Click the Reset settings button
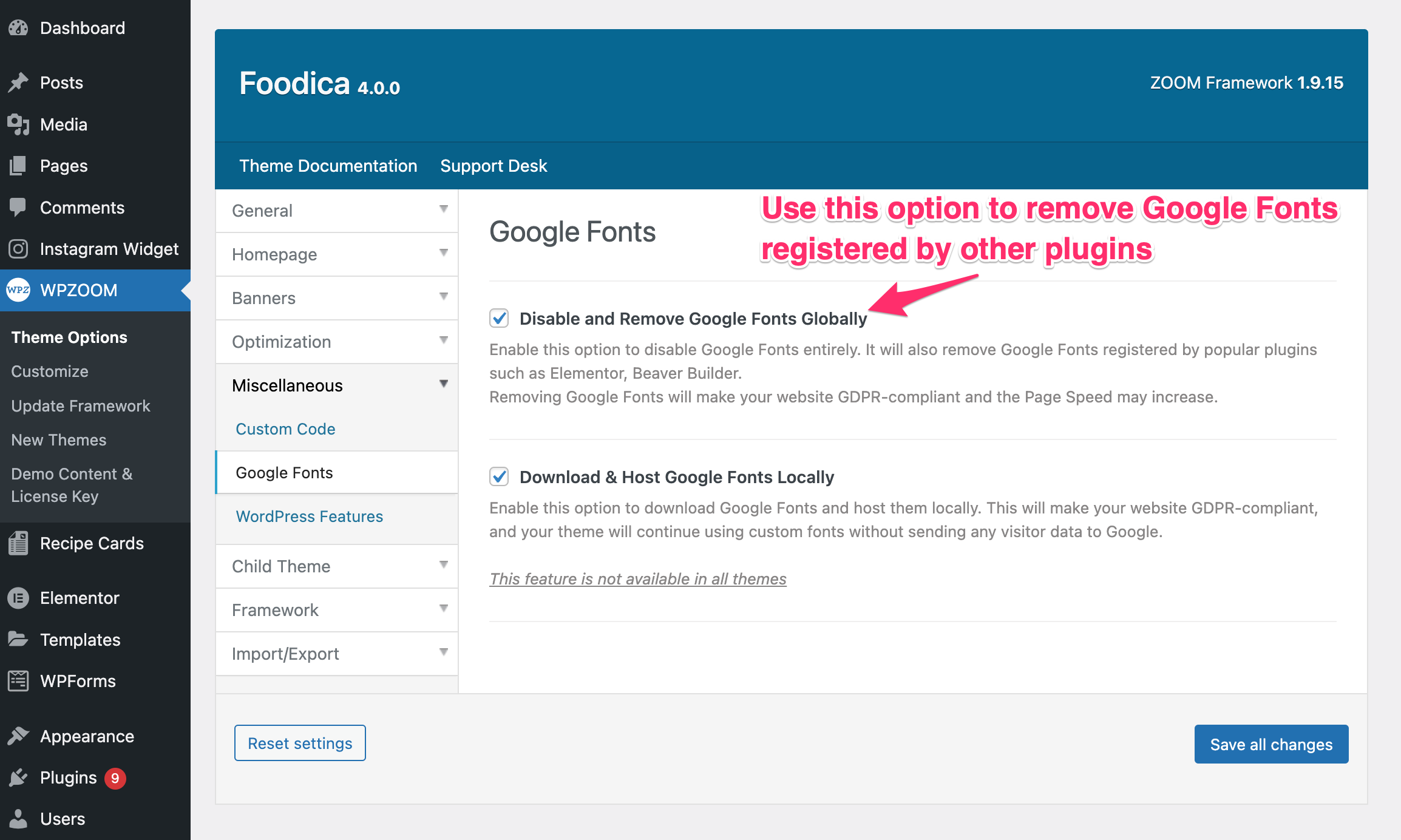Screen dimensions: 1401x840 [300, 743]
